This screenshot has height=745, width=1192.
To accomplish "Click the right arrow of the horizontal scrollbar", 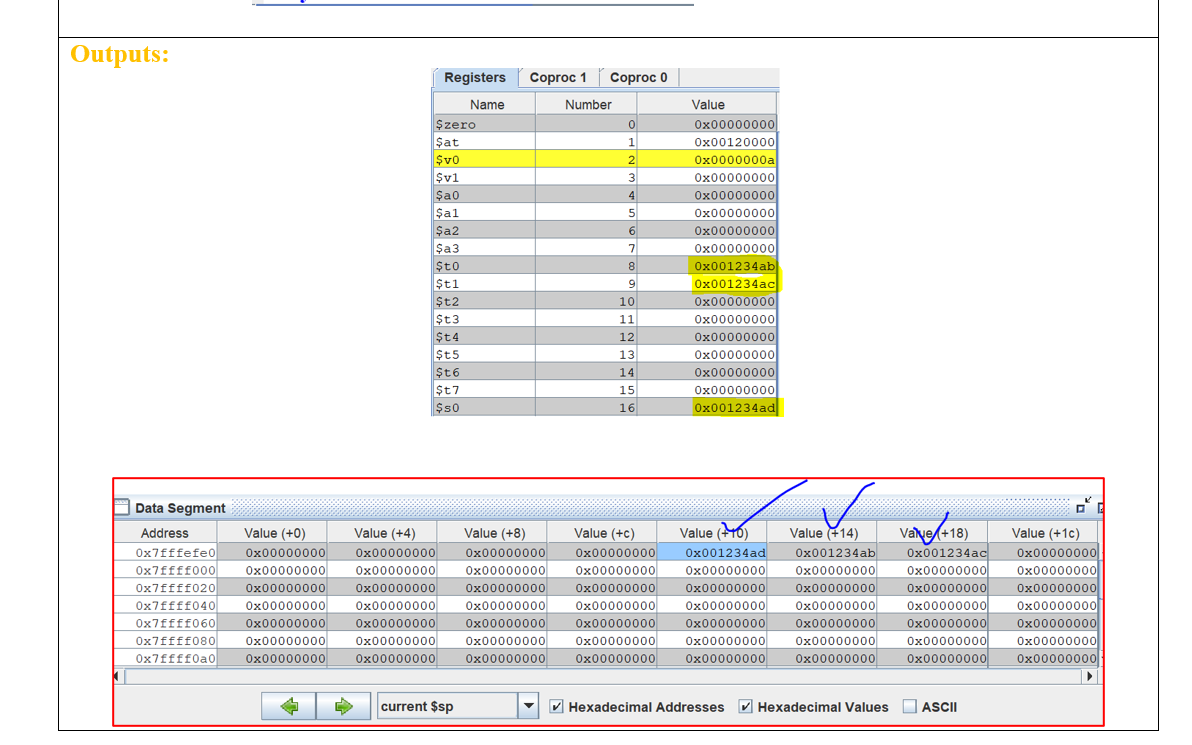I will click(x=1089, y=676).
